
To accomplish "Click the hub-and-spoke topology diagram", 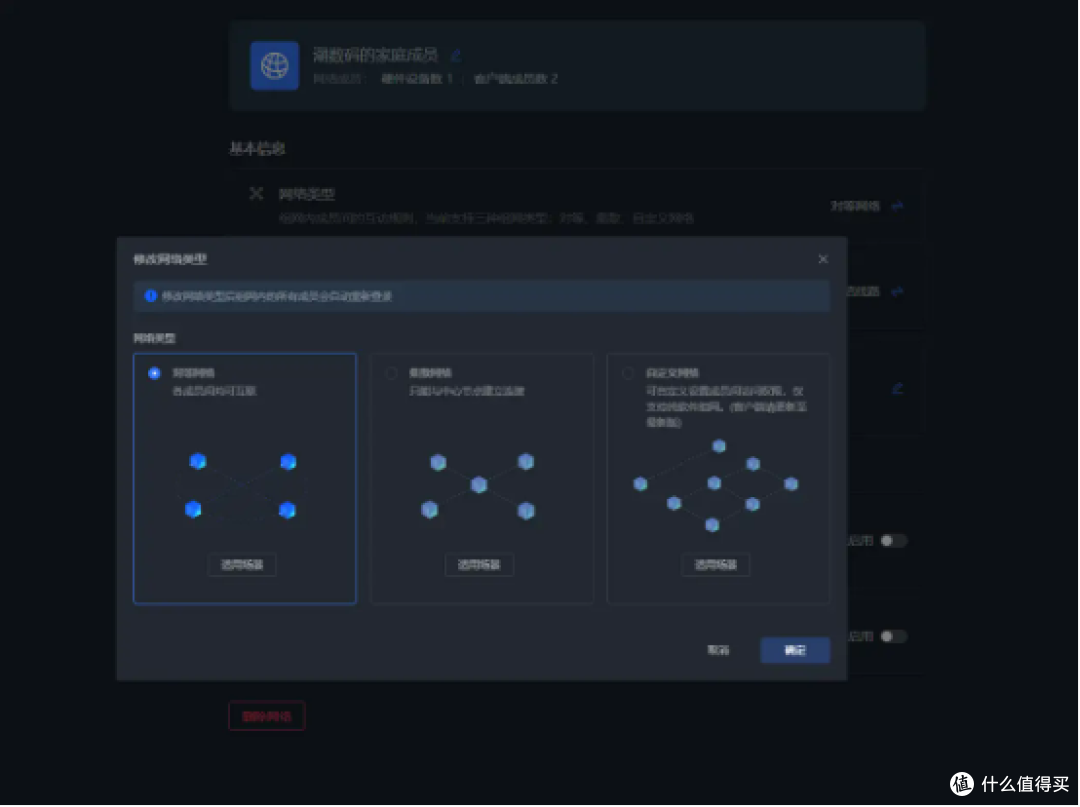I will [x=478, y=485].
